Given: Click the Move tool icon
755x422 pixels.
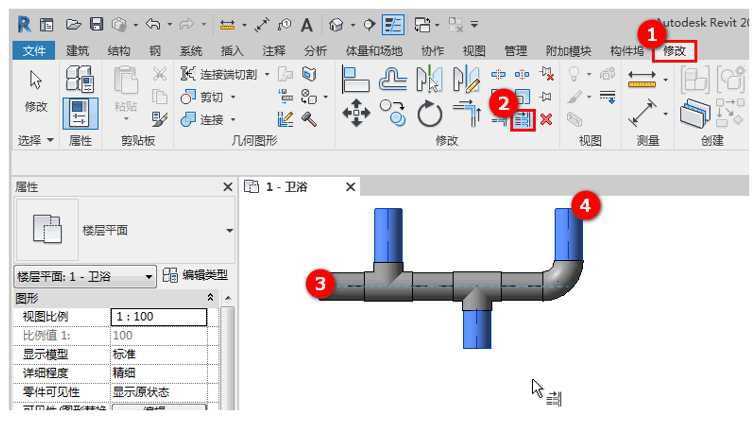Looking at the screenshot, I should click(x=356, y=115).
